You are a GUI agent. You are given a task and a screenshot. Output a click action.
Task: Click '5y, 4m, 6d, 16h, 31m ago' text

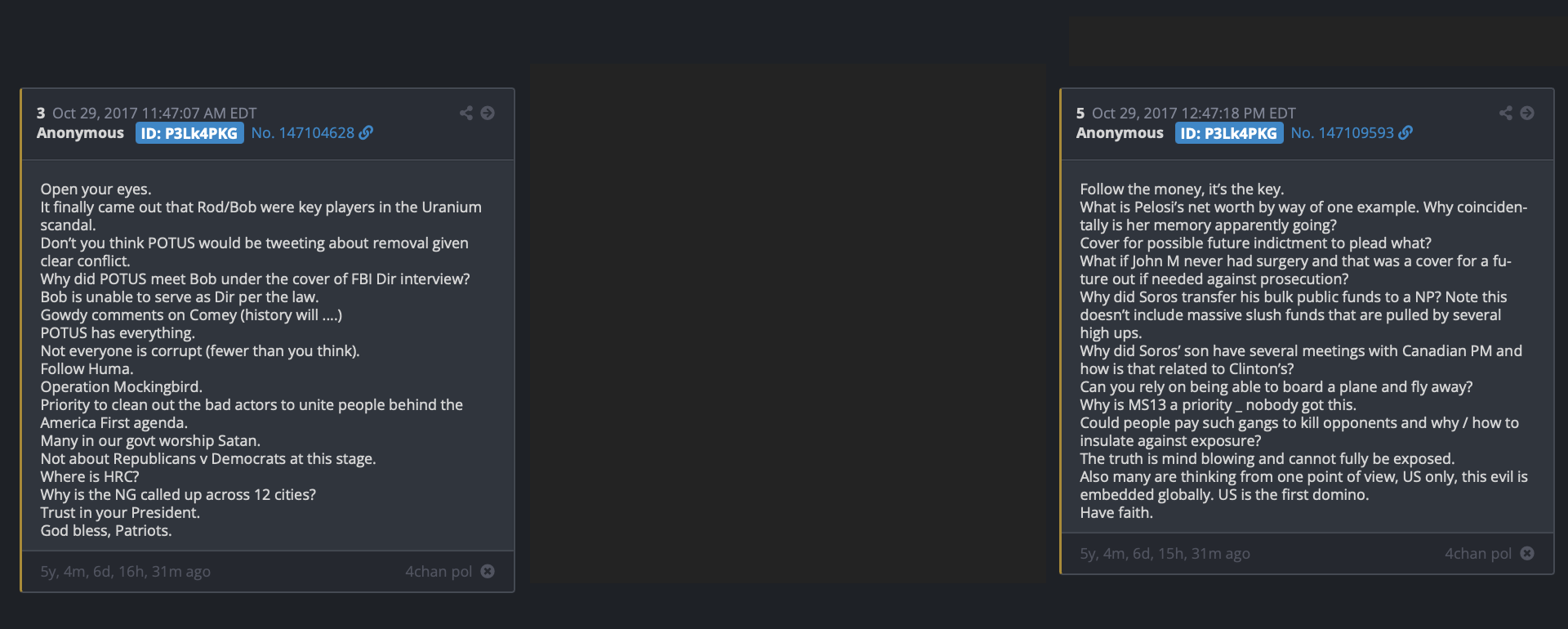126,571
